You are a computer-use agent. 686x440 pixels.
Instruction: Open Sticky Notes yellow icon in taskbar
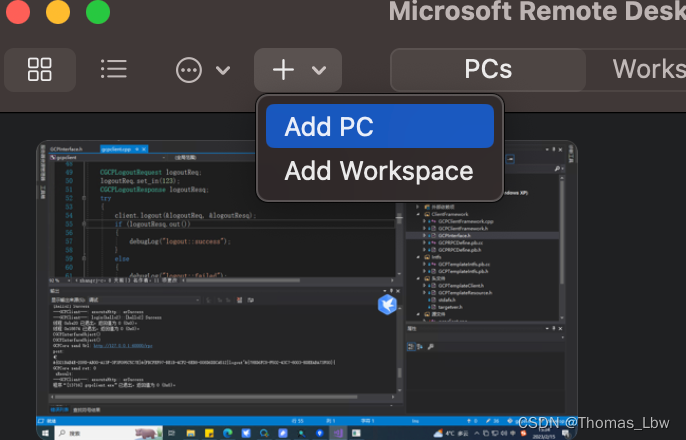(x=209, y=433)
